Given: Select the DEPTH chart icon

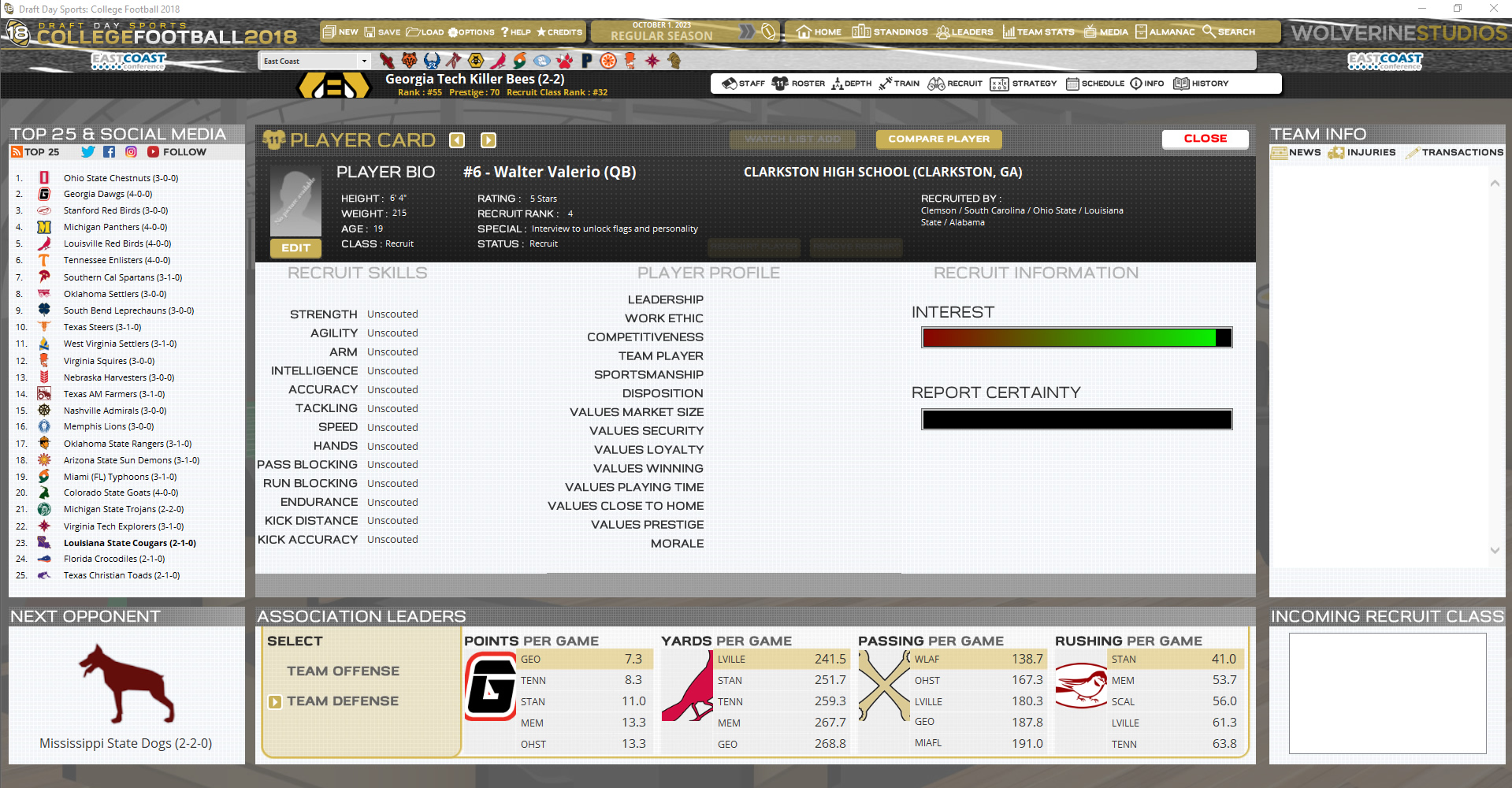Looking at the screenshot, I should (x=851, y=84).
